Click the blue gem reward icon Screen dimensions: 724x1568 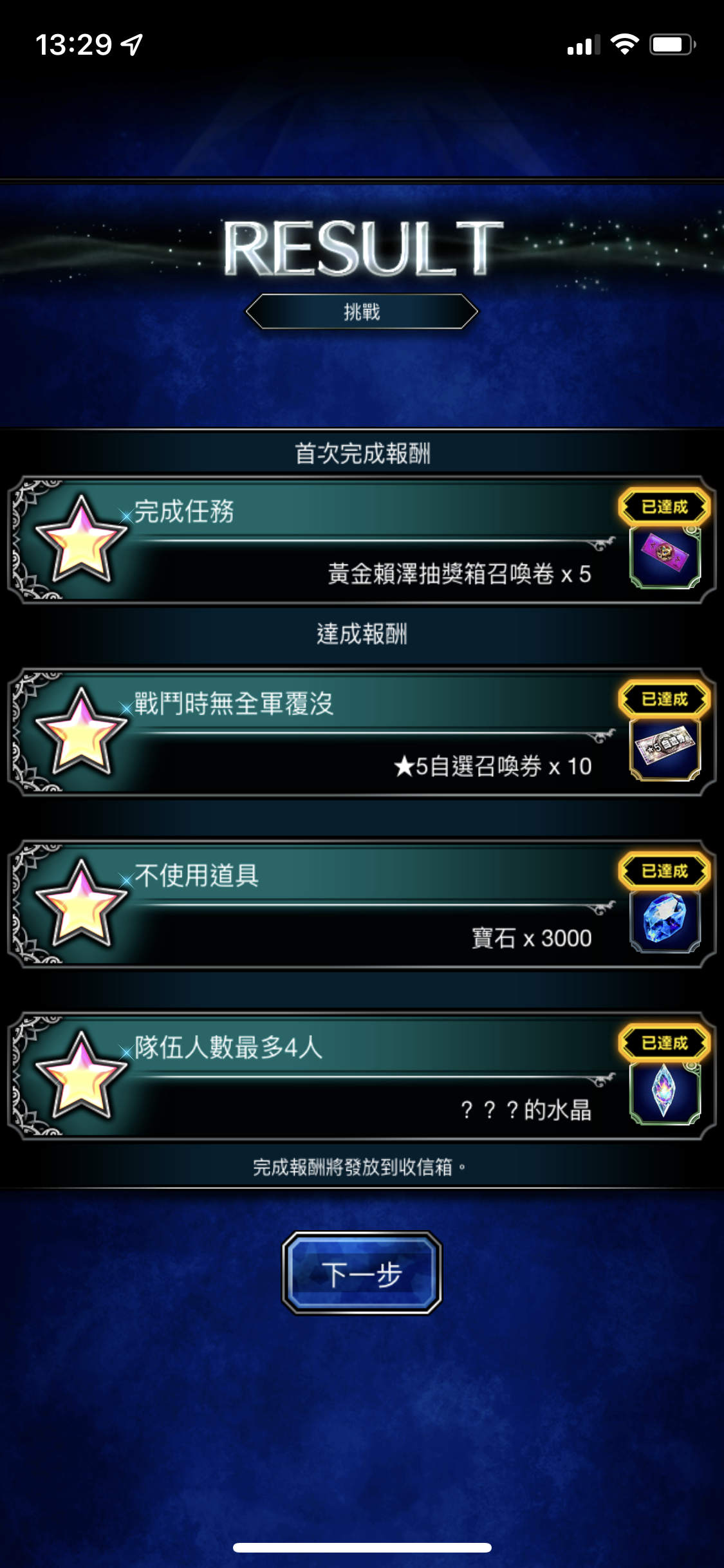pyautogui.click(x=665, y=921)
